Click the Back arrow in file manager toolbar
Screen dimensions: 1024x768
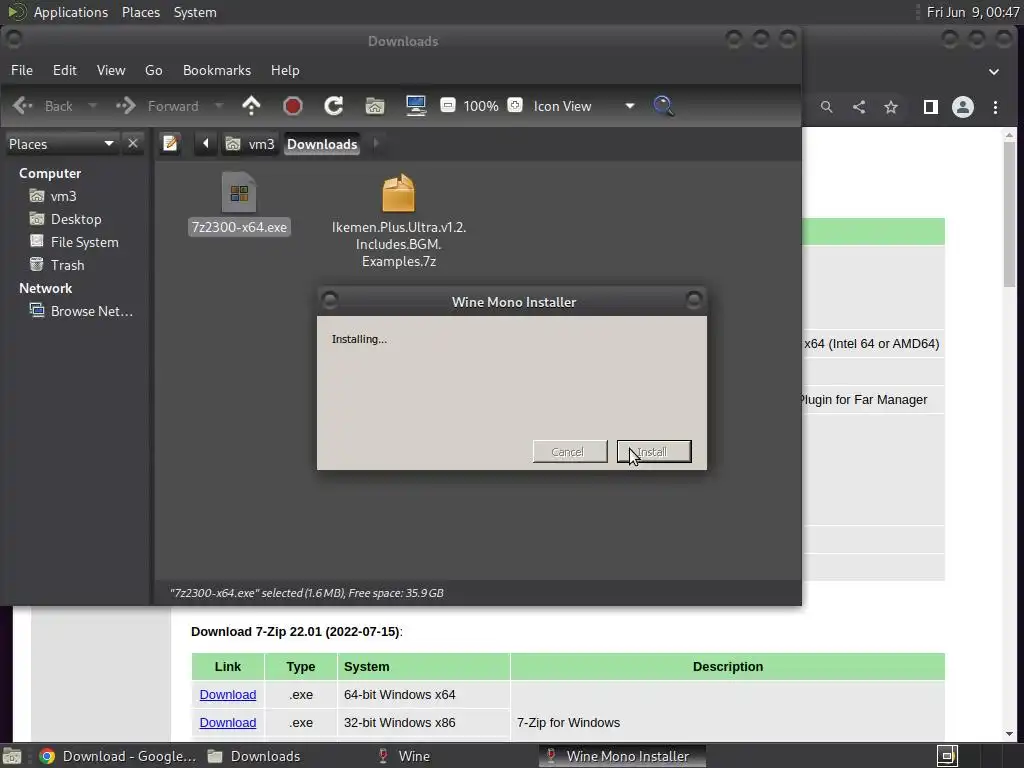tap(23, 106)
